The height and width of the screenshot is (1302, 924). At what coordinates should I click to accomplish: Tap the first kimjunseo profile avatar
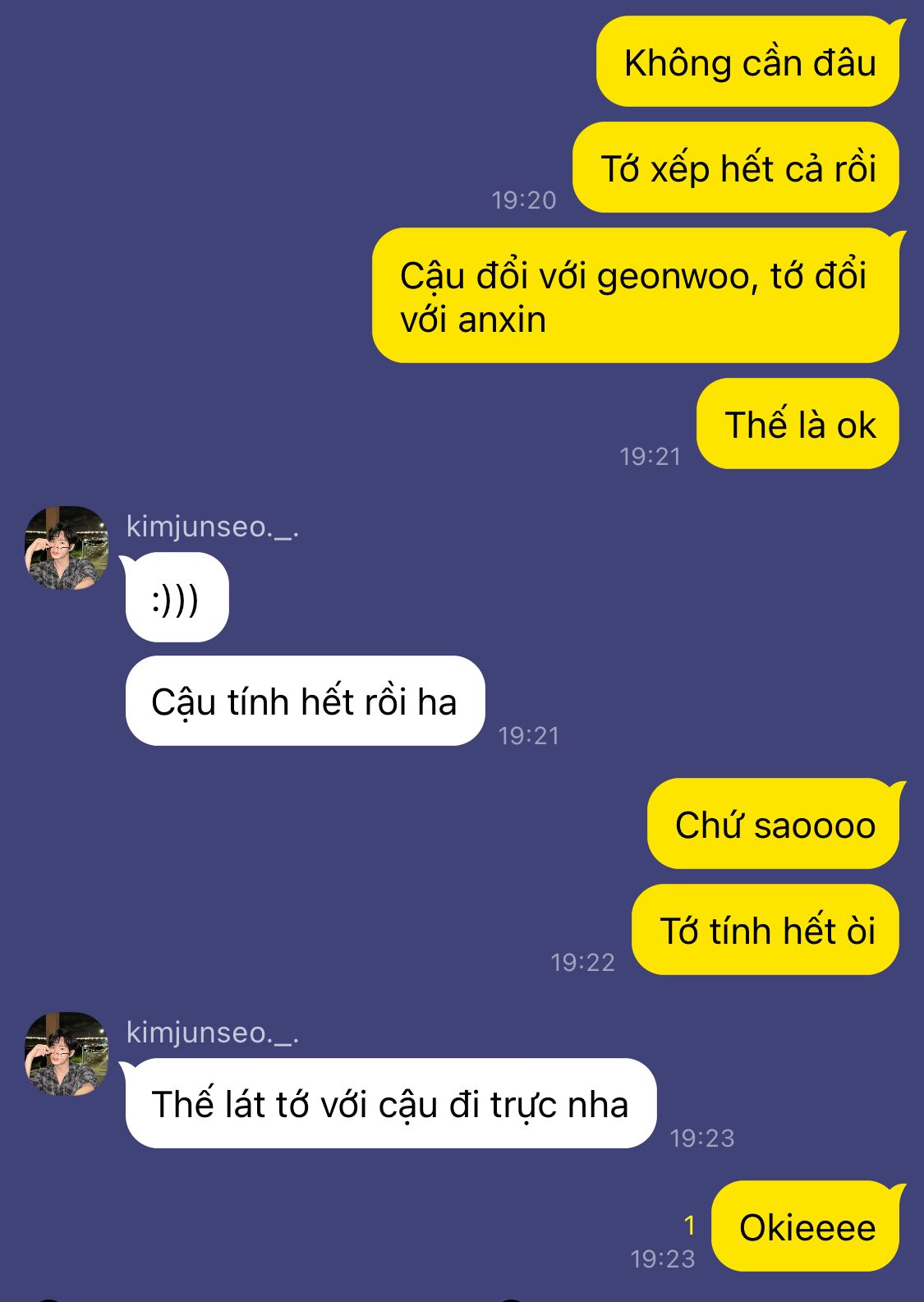tap(67, 548)
